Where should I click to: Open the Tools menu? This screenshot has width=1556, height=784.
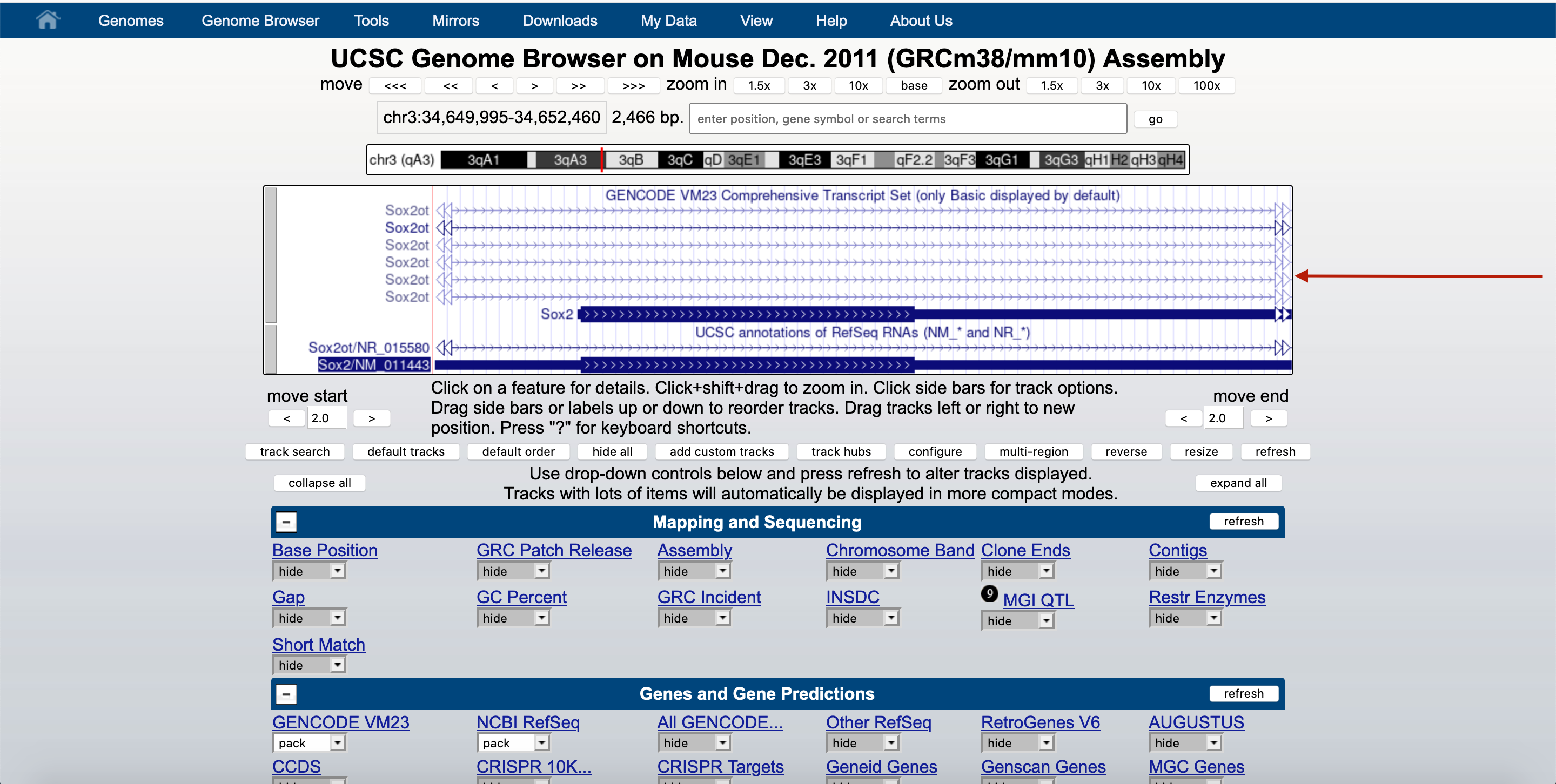click(372, 21)
